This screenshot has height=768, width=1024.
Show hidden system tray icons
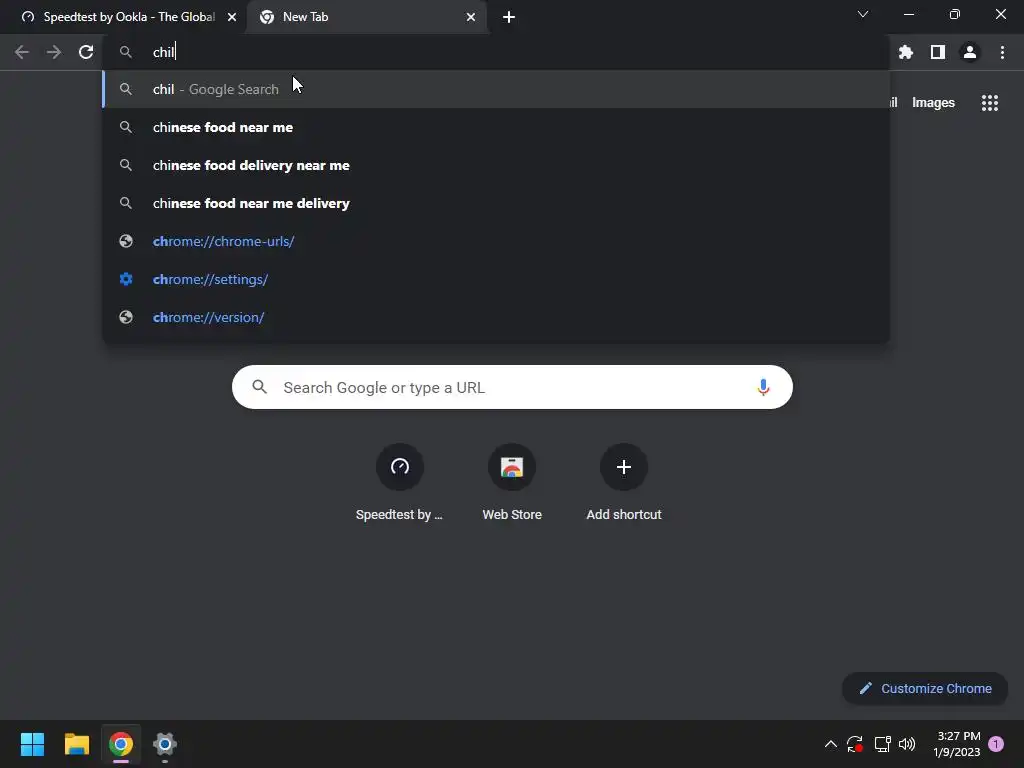click(x=831, y=744)
